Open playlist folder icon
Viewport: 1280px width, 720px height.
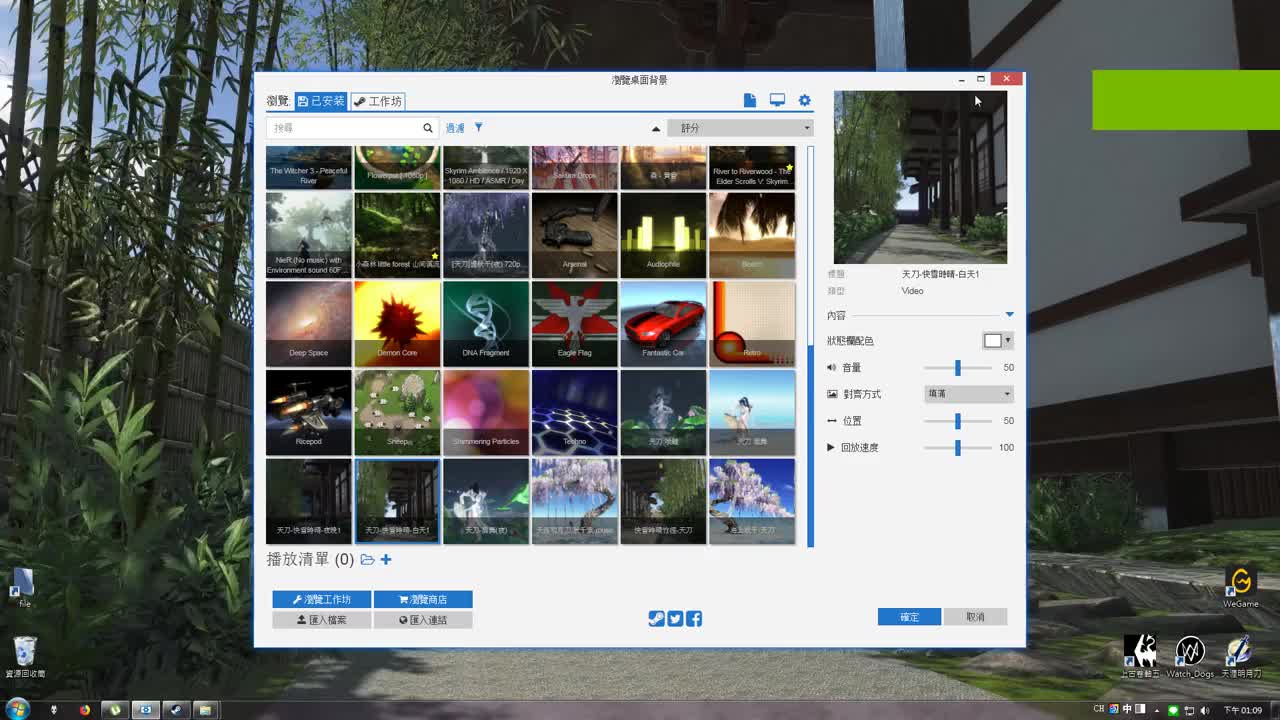point(367,560)
